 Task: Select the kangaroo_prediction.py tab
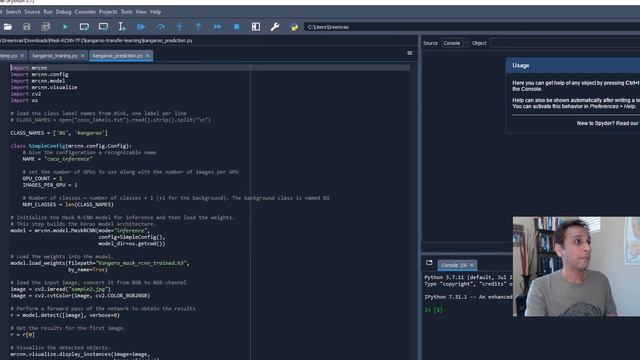(x=118, y=56)
